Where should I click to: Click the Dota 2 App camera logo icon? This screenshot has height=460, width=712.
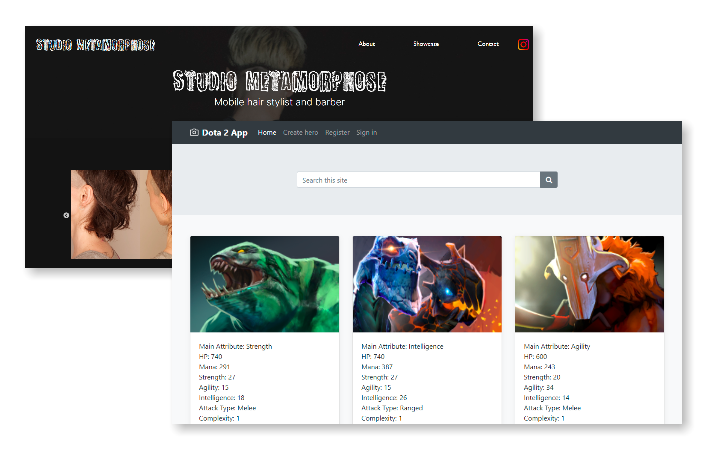point(194,132)
